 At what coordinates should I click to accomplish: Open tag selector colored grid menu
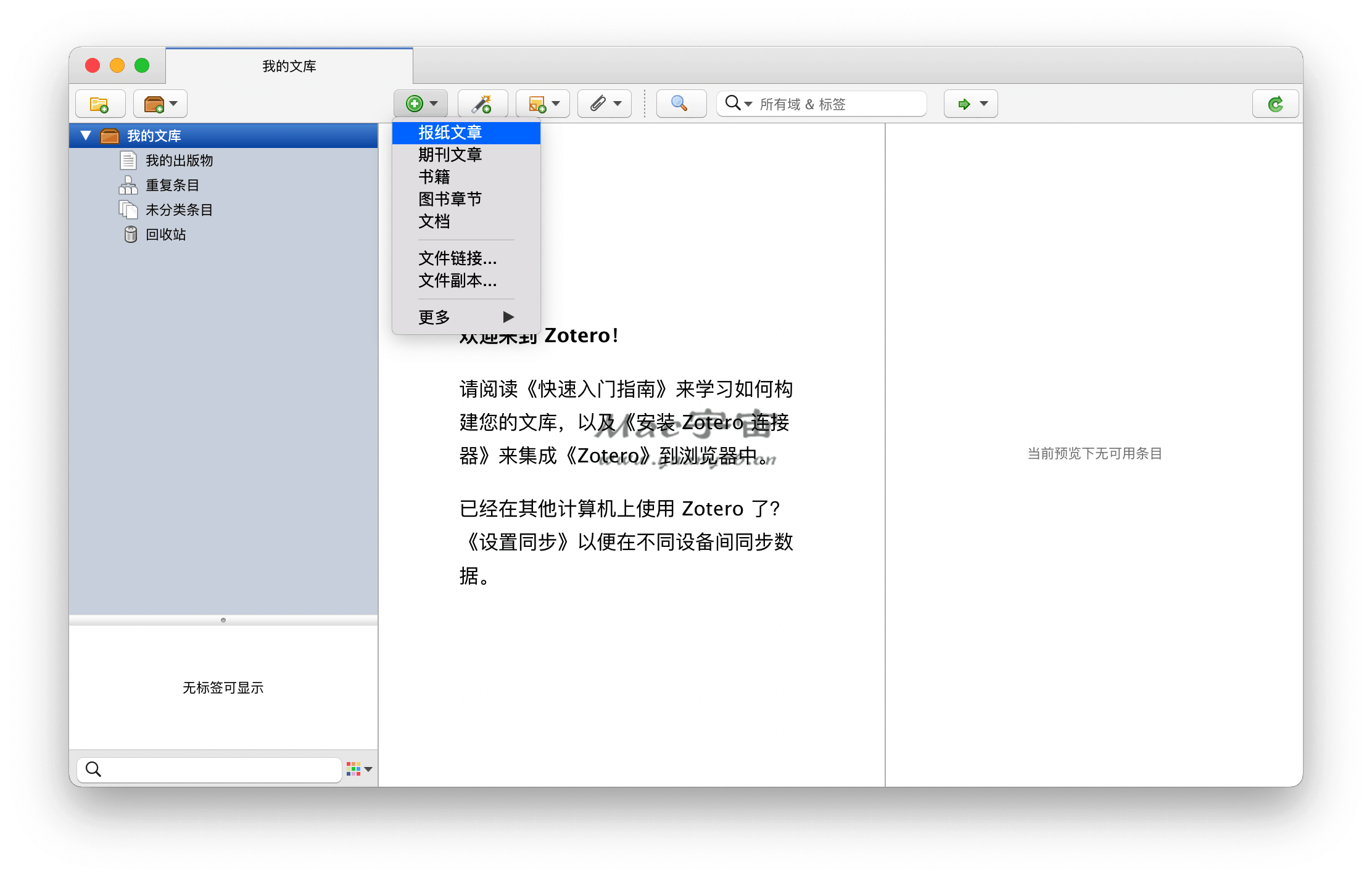coord(359,769)
